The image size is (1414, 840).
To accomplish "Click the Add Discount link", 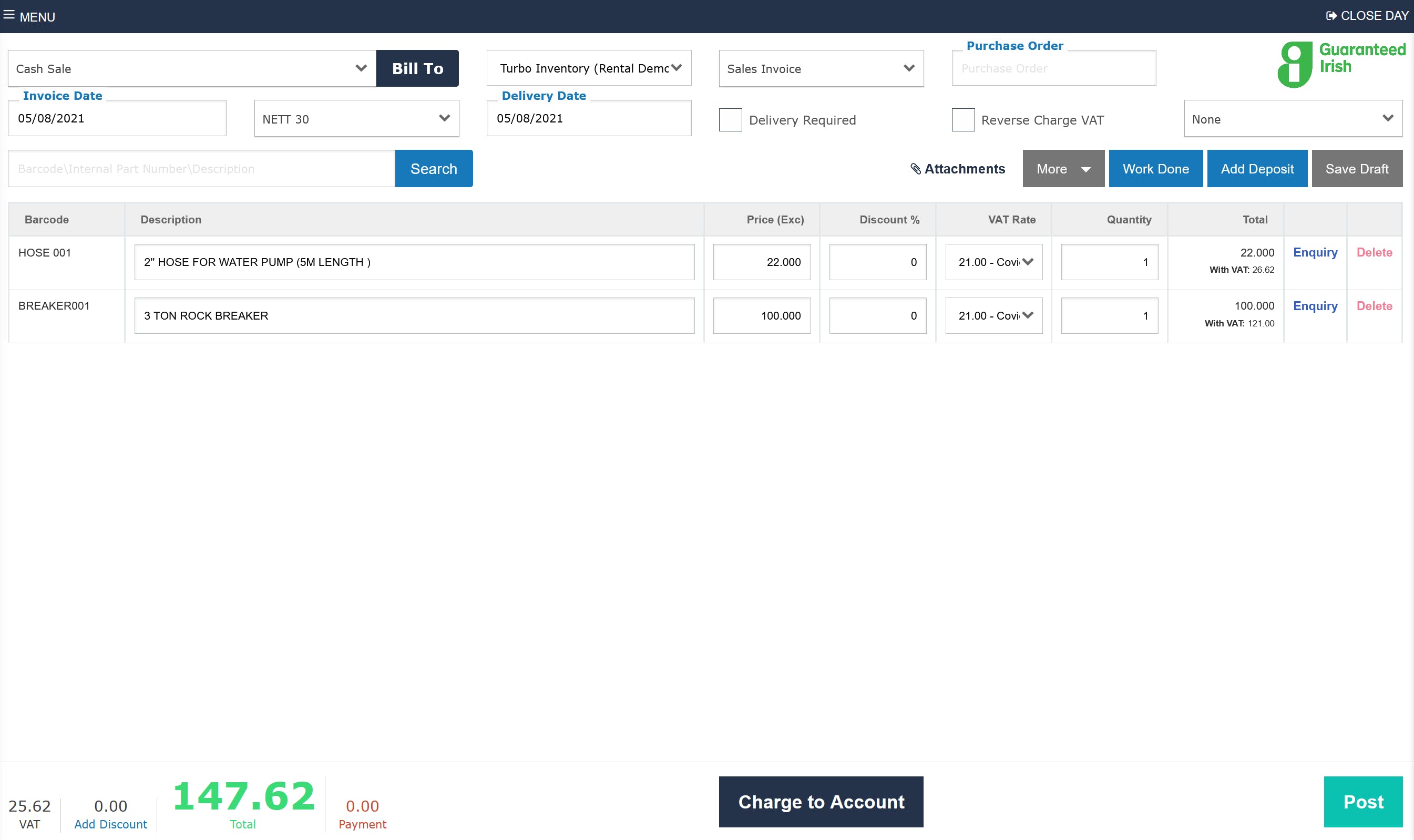I will pos(110,824).
